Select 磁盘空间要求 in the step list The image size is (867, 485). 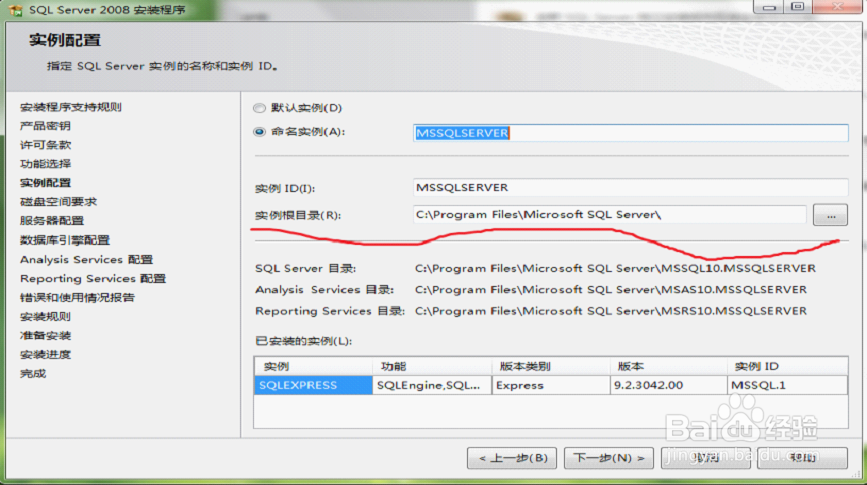tap(58, 202)
